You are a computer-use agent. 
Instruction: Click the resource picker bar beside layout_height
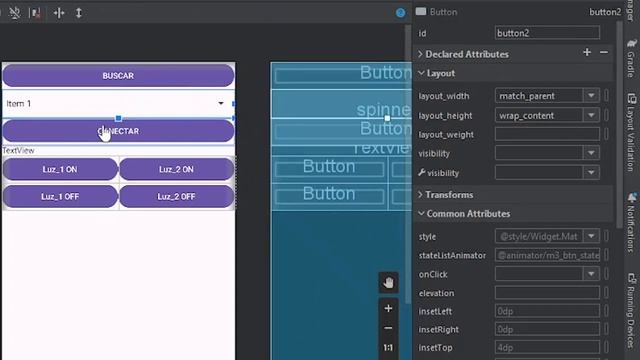[x=606, y=116]
